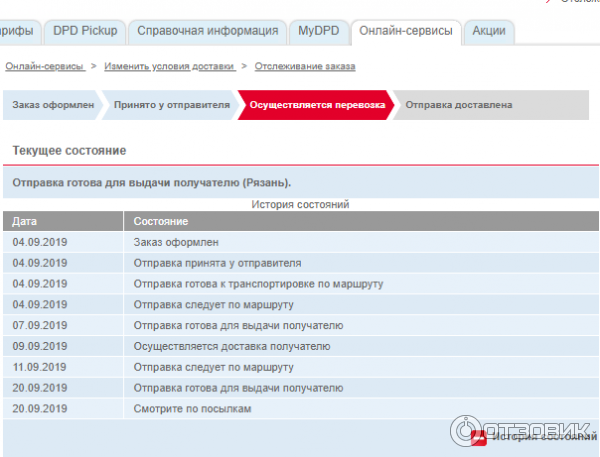Open the DPD Pickup tab
Viewport: 600px width, 457px height.
click(86, 32)
